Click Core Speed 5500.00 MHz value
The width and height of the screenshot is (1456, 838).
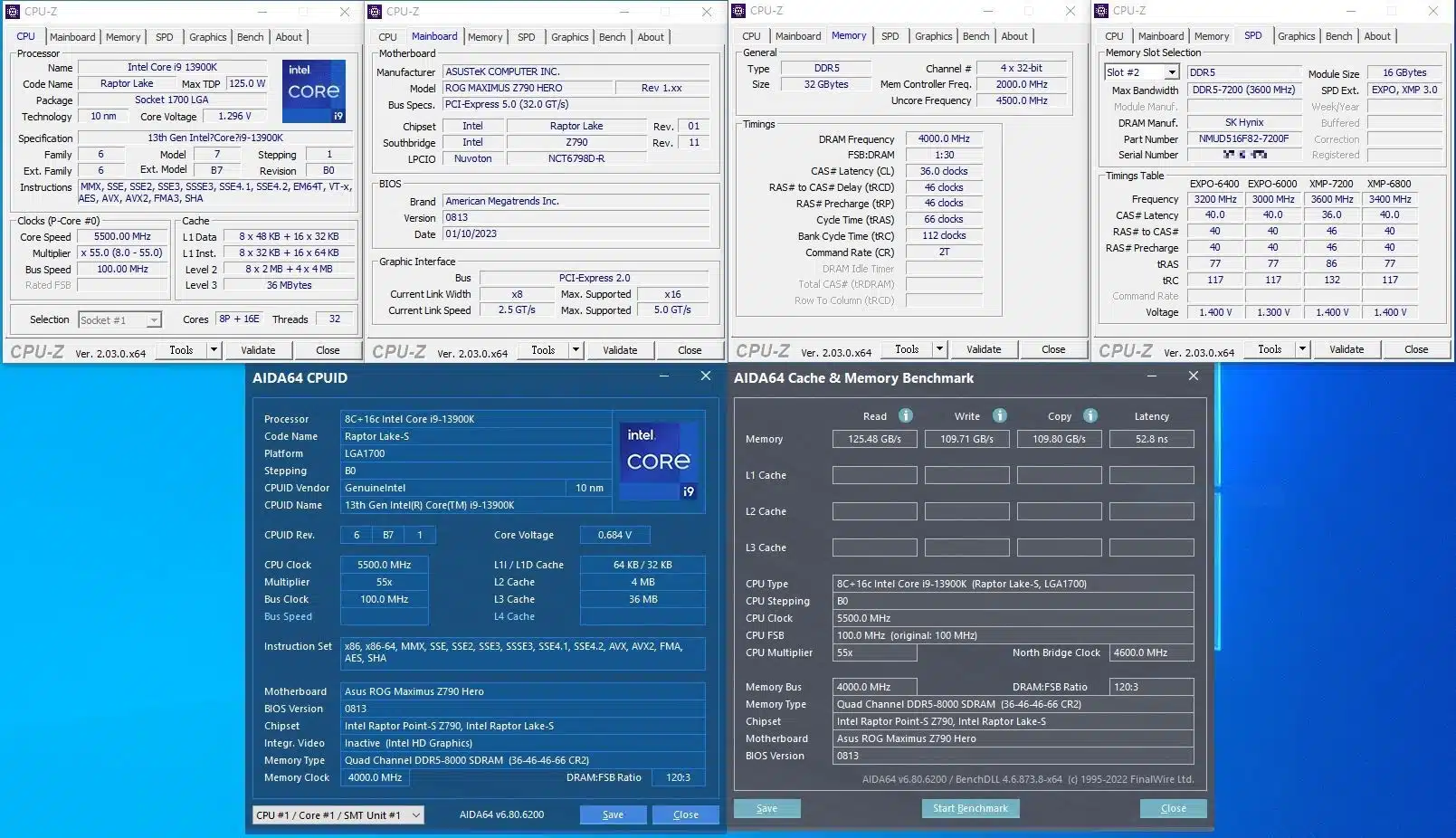point(122,236)
